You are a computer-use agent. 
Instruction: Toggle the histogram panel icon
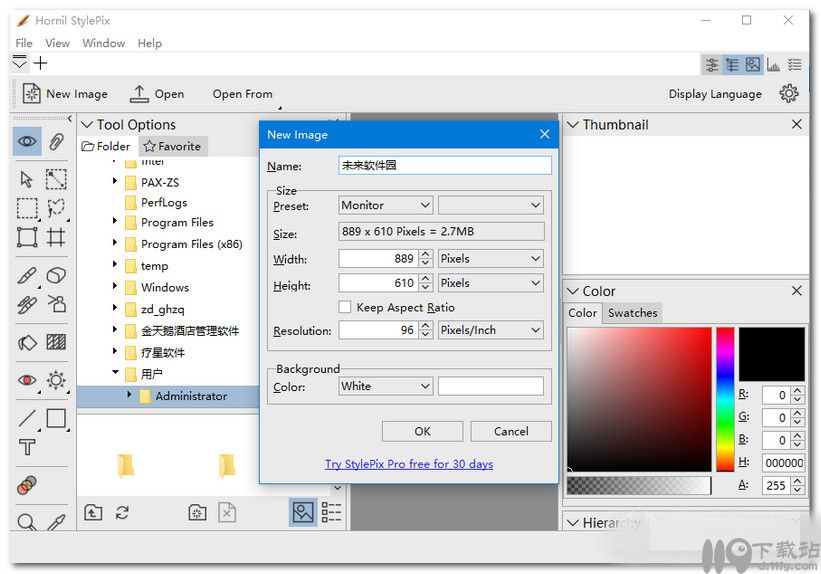point(773,65)
